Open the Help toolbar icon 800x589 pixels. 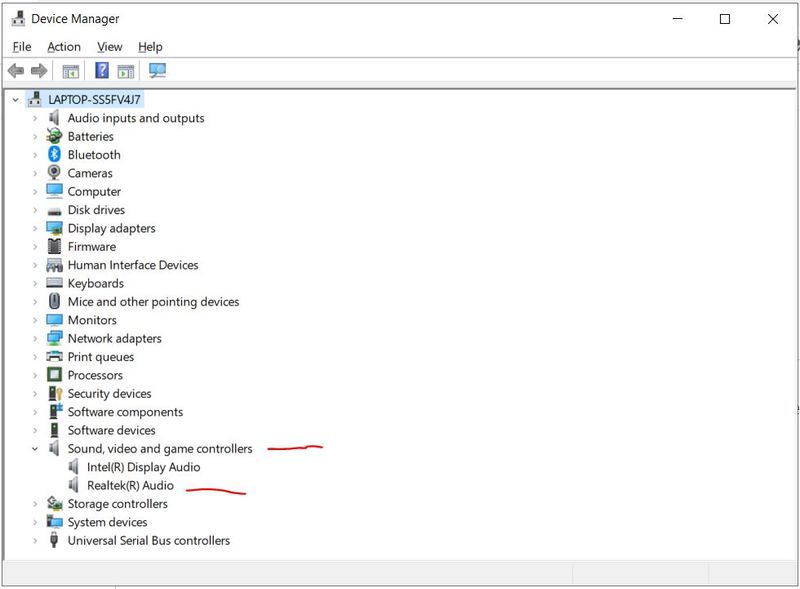tap(102, 70)
